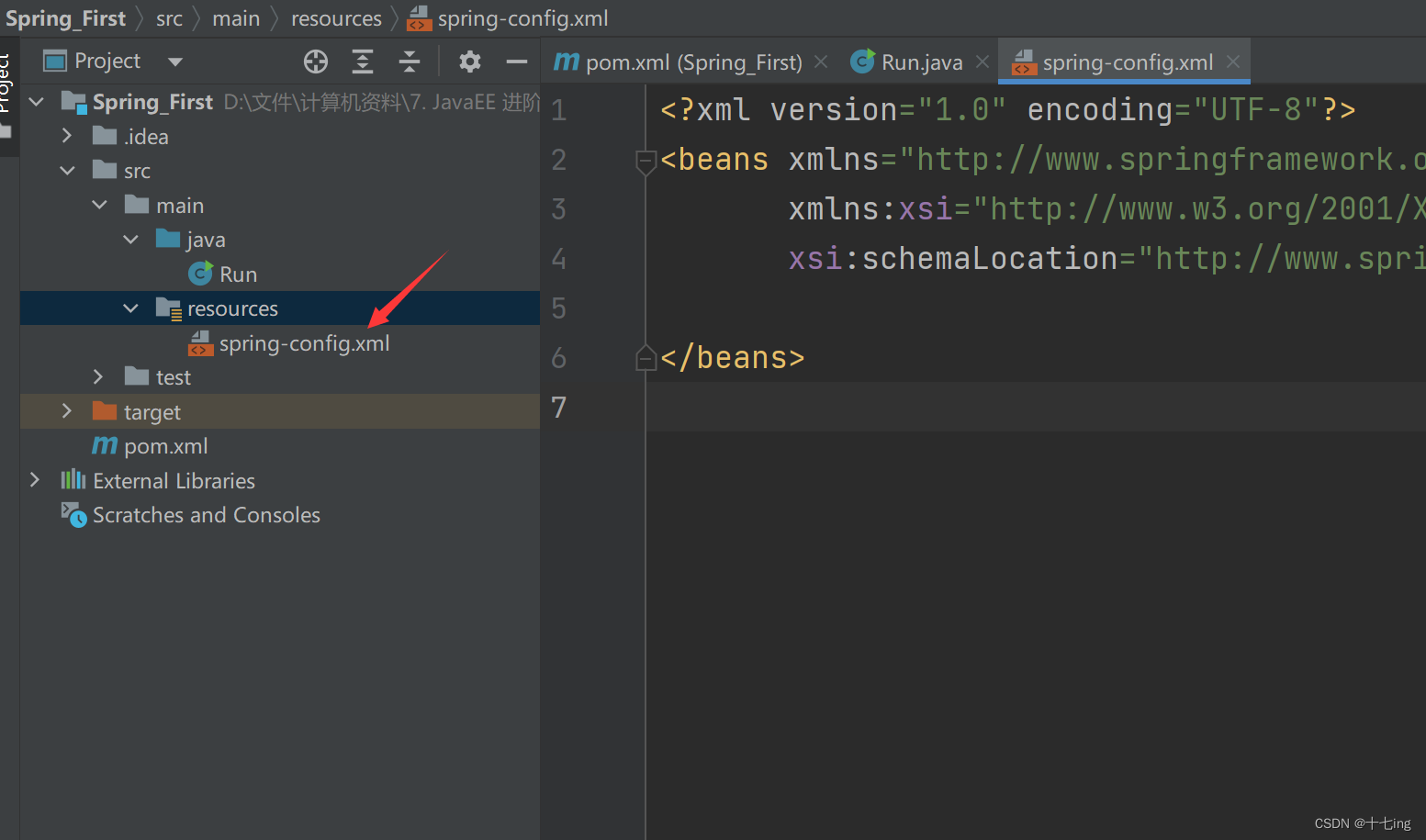Click the Project view window icon
Viewport: 1426px width, 840px height.
tap(55, 62)
